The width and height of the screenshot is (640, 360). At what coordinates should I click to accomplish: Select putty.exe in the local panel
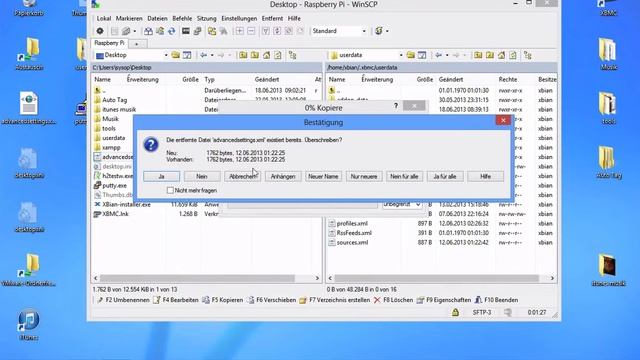point(114,186)
